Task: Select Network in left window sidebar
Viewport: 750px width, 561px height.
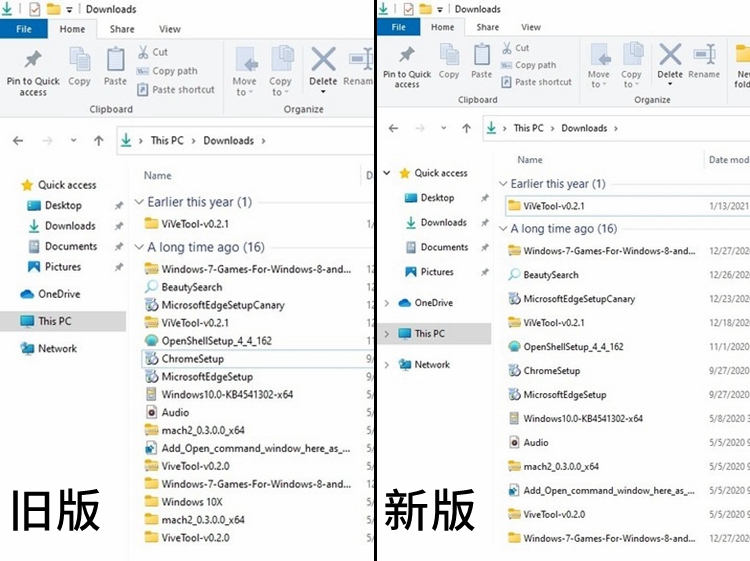Action: [57, 348]
